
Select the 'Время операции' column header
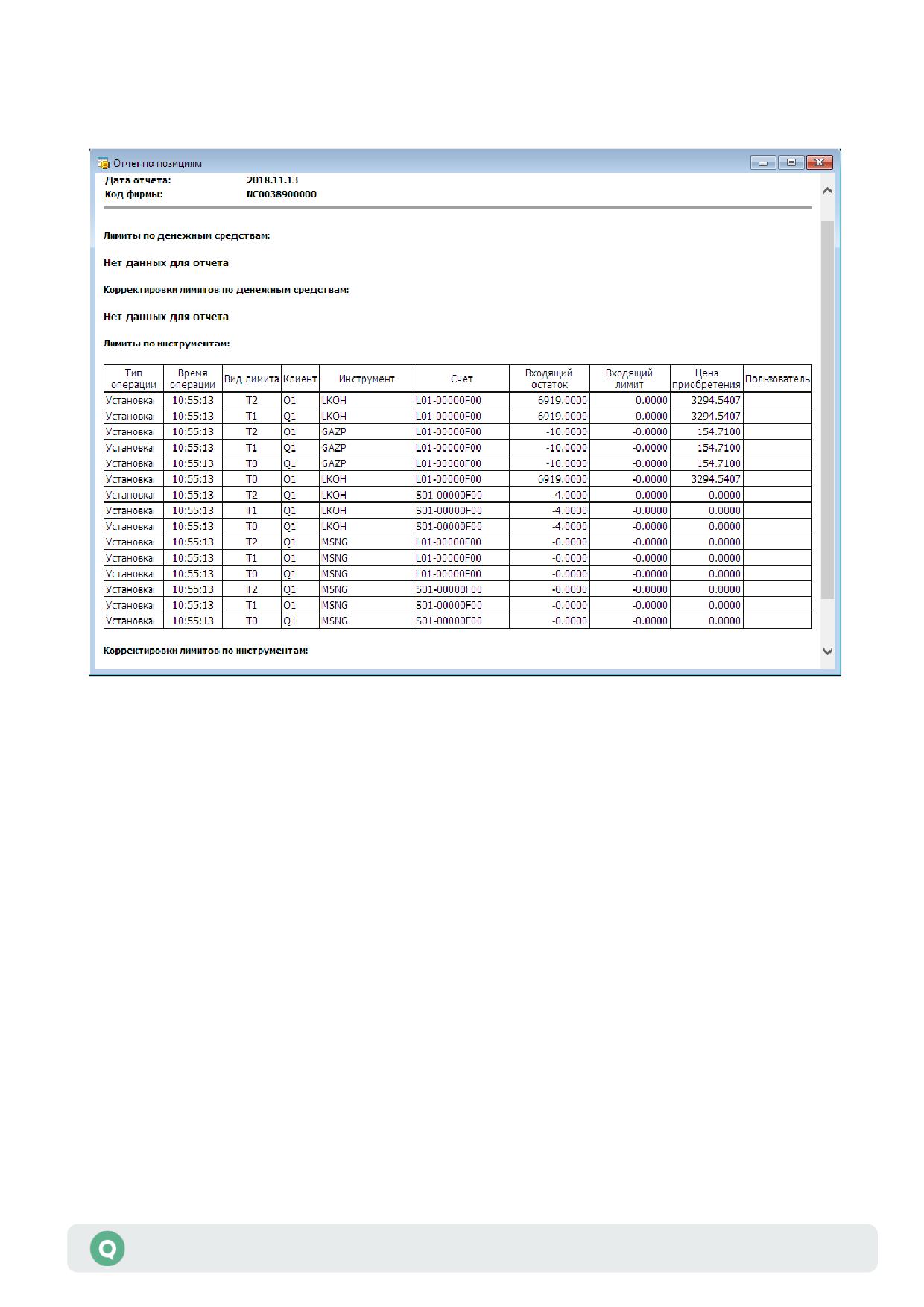(192, 379)
